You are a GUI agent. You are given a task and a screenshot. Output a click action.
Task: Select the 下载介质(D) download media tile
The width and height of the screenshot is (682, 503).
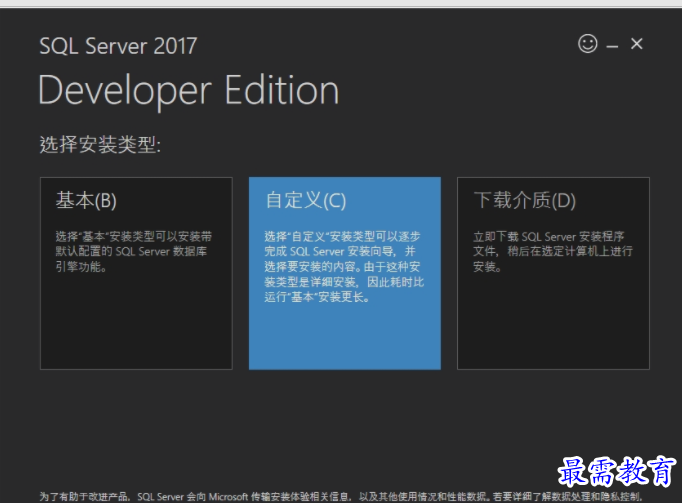(553, 273)
